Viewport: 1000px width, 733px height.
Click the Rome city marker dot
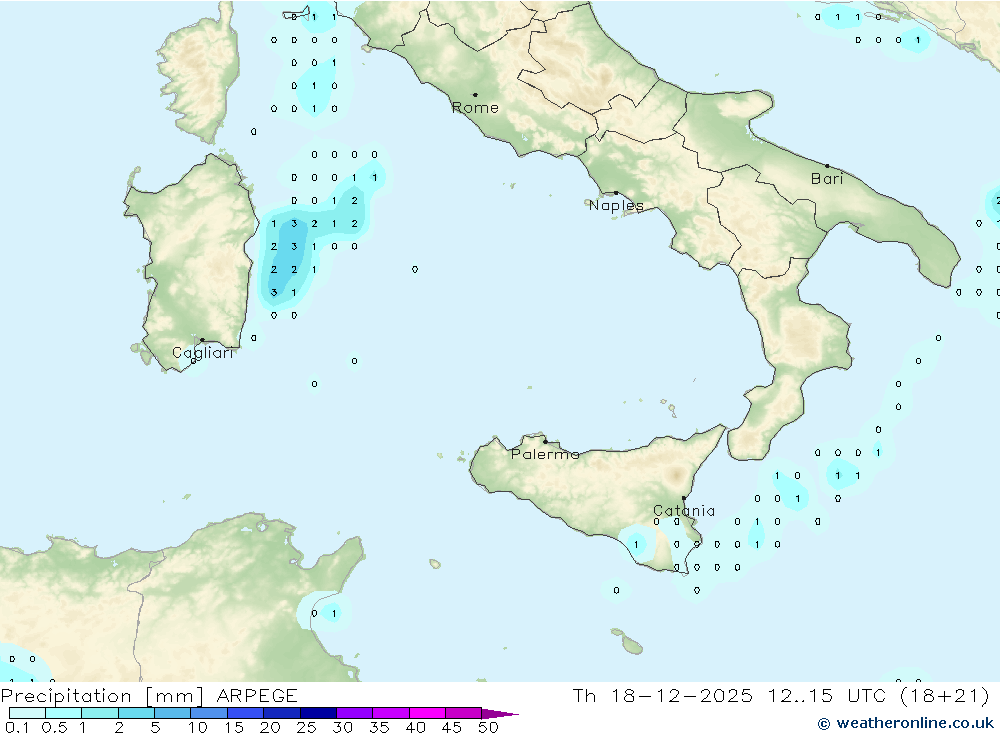[x=475, y=95]
